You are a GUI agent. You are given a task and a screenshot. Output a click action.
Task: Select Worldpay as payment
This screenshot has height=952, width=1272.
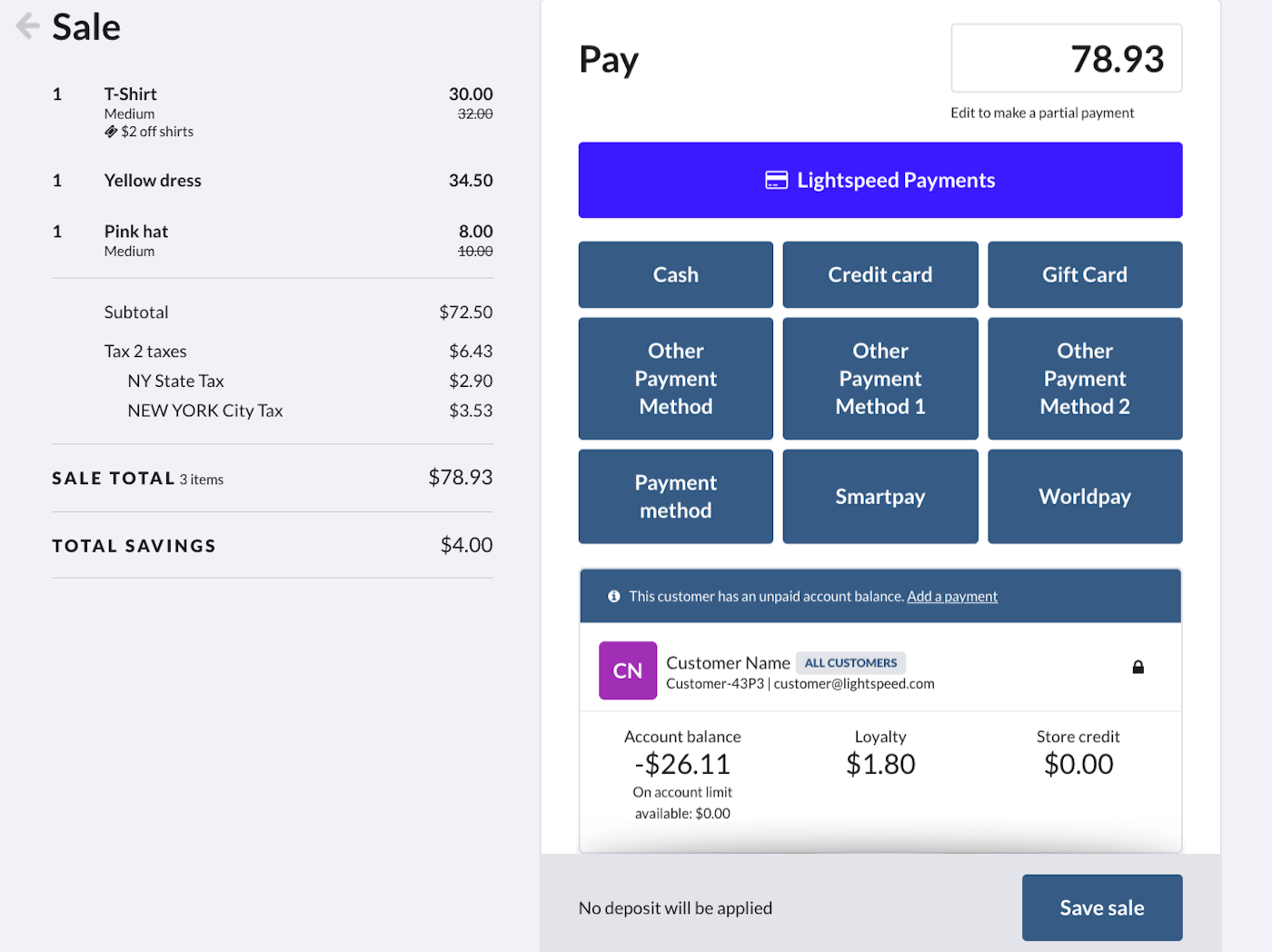point(1084,496)
